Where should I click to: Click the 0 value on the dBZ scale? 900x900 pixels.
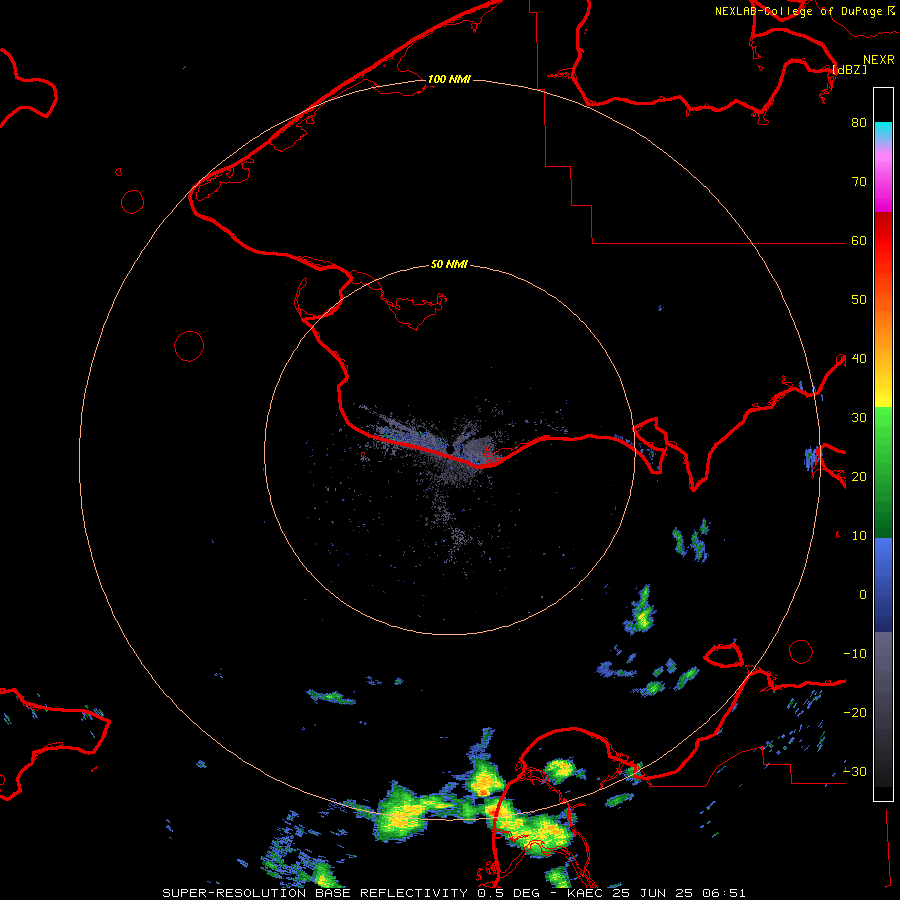point(863,595)
